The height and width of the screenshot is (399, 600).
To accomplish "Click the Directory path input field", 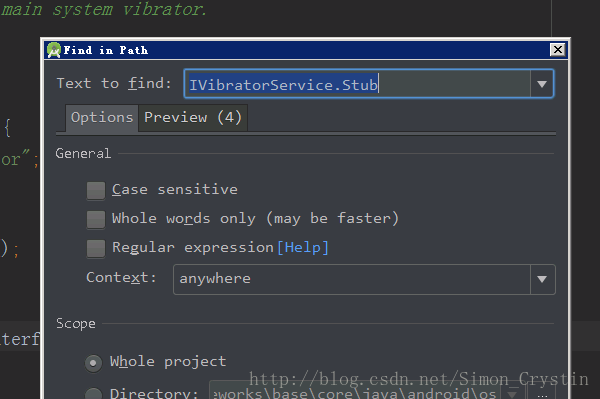I will pyautogui.click(x=356, y=393).
